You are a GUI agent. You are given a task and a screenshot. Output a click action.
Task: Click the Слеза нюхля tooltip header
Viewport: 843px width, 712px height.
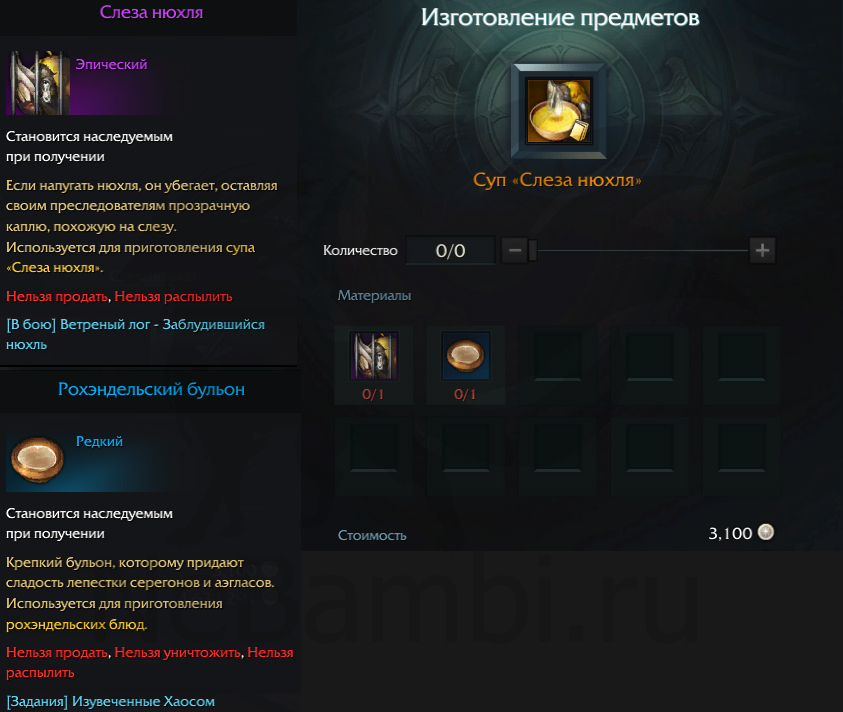tap(151, 12)
